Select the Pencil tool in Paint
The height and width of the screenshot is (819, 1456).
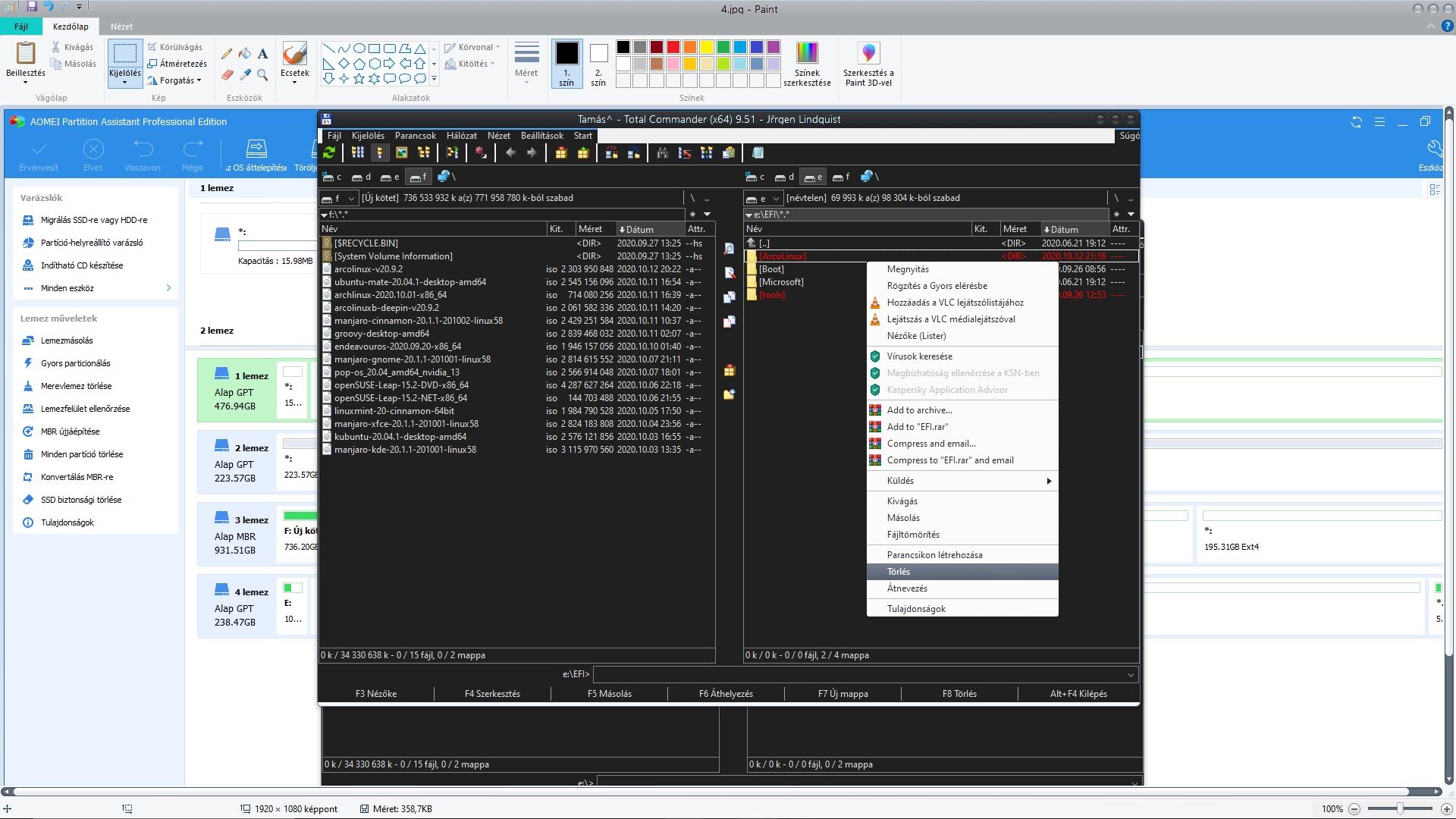point(227,54)
